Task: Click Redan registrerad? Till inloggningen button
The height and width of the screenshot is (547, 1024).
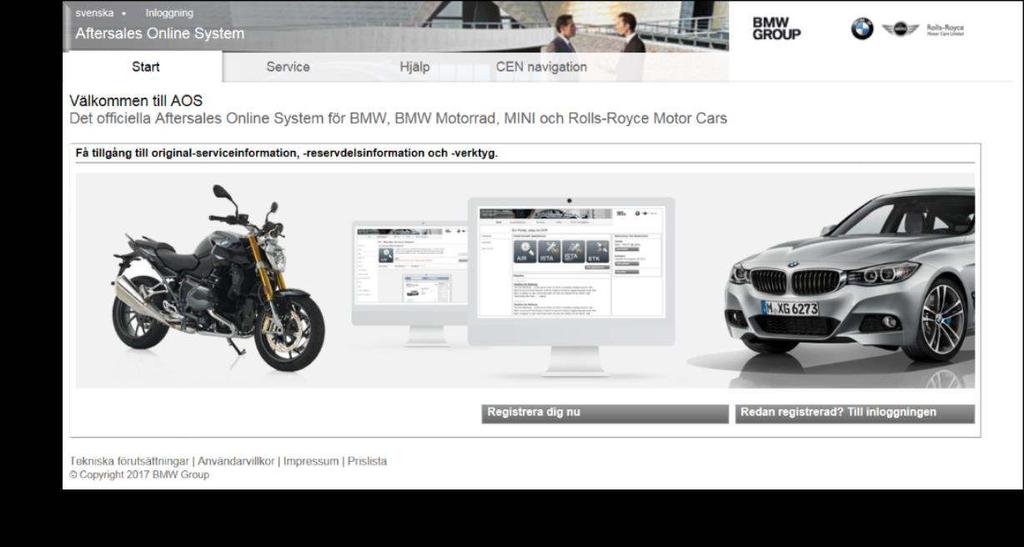Action: 855,413
